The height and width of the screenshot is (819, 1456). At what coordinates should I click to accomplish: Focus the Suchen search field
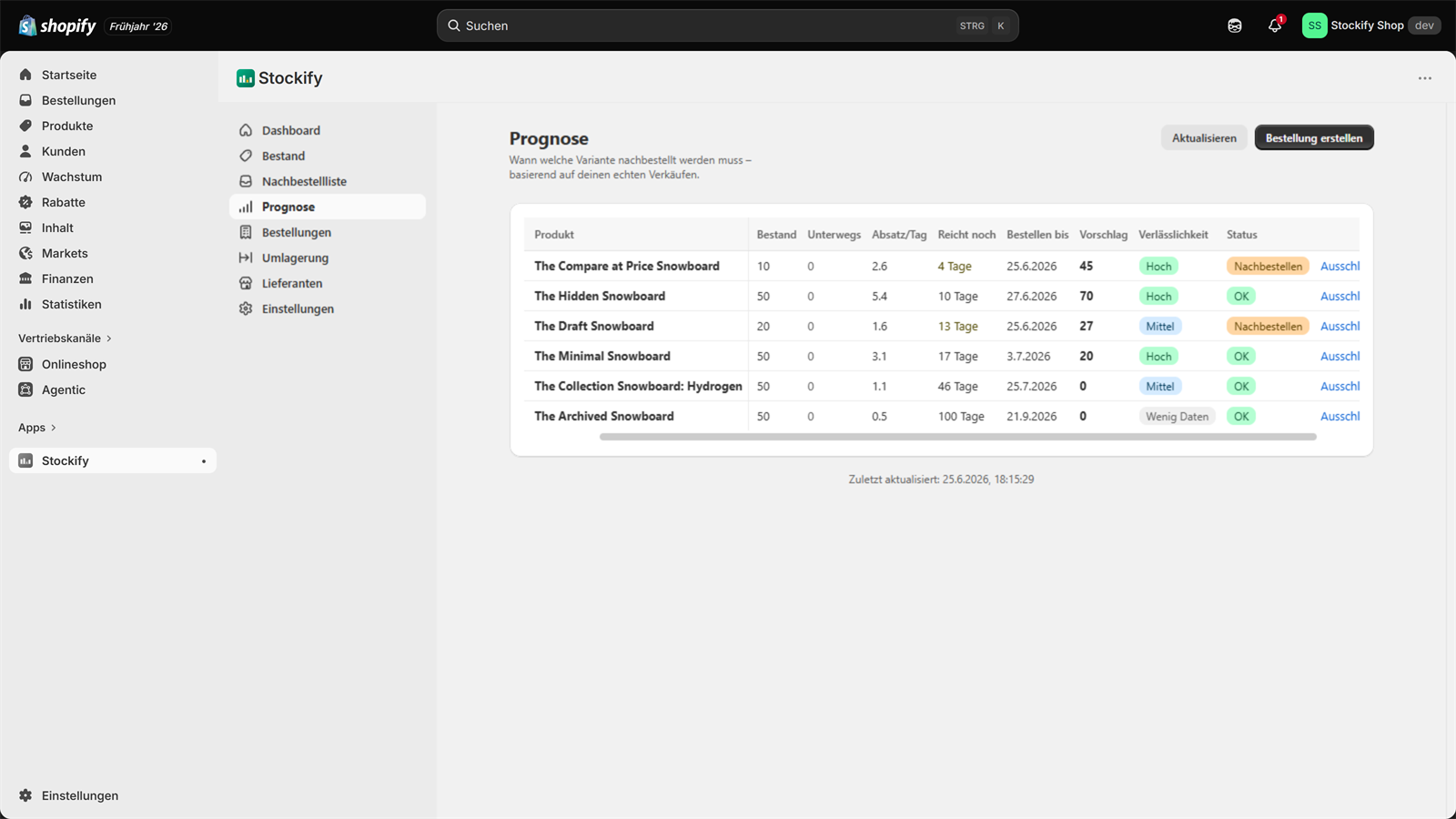[727, 25]
